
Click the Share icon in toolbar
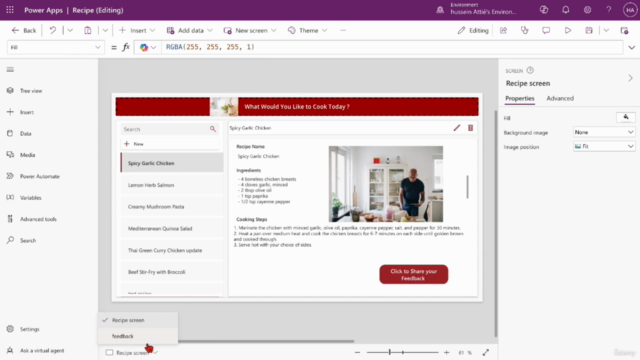coord(503,31)
